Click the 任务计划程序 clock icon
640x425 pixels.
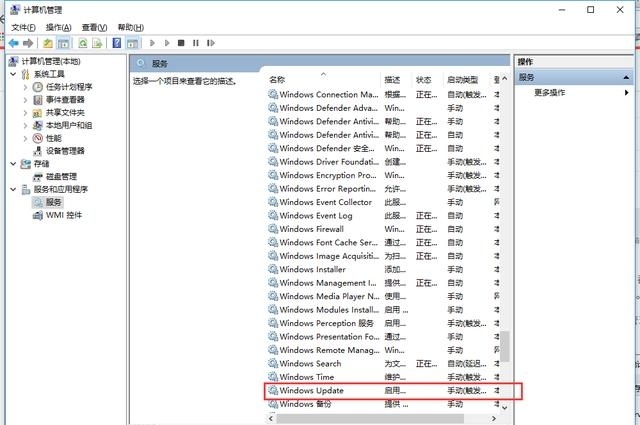38,87
